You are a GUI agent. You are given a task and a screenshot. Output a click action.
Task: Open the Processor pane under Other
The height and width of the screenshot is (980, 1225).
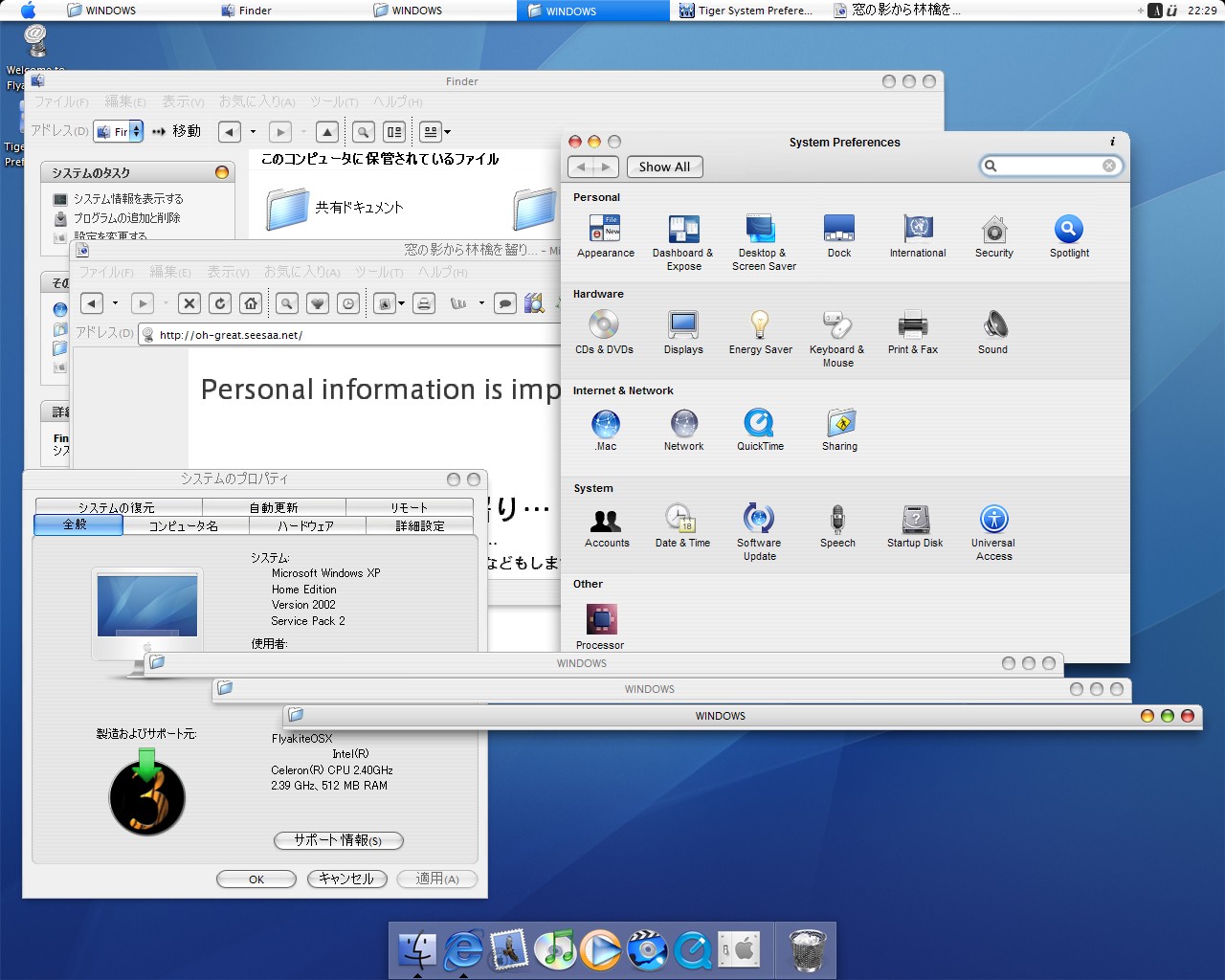[601, 627]
